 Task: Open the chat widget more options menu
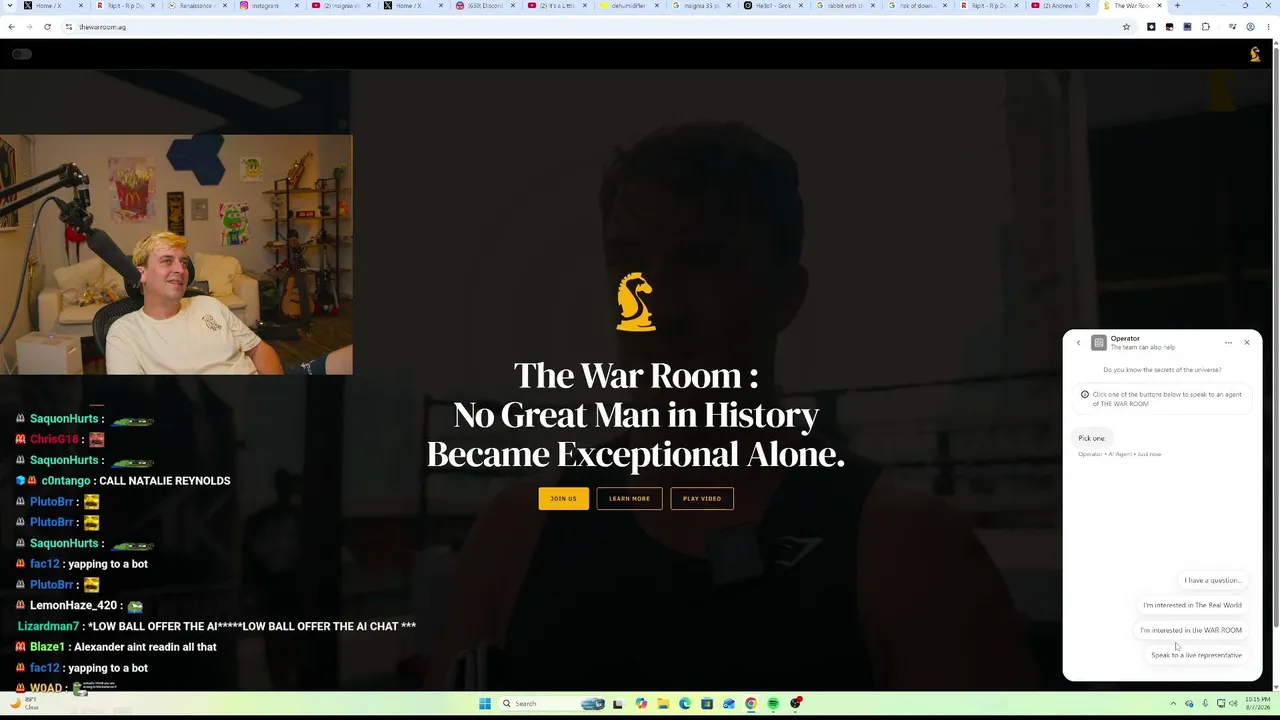tap(1228, 343)
